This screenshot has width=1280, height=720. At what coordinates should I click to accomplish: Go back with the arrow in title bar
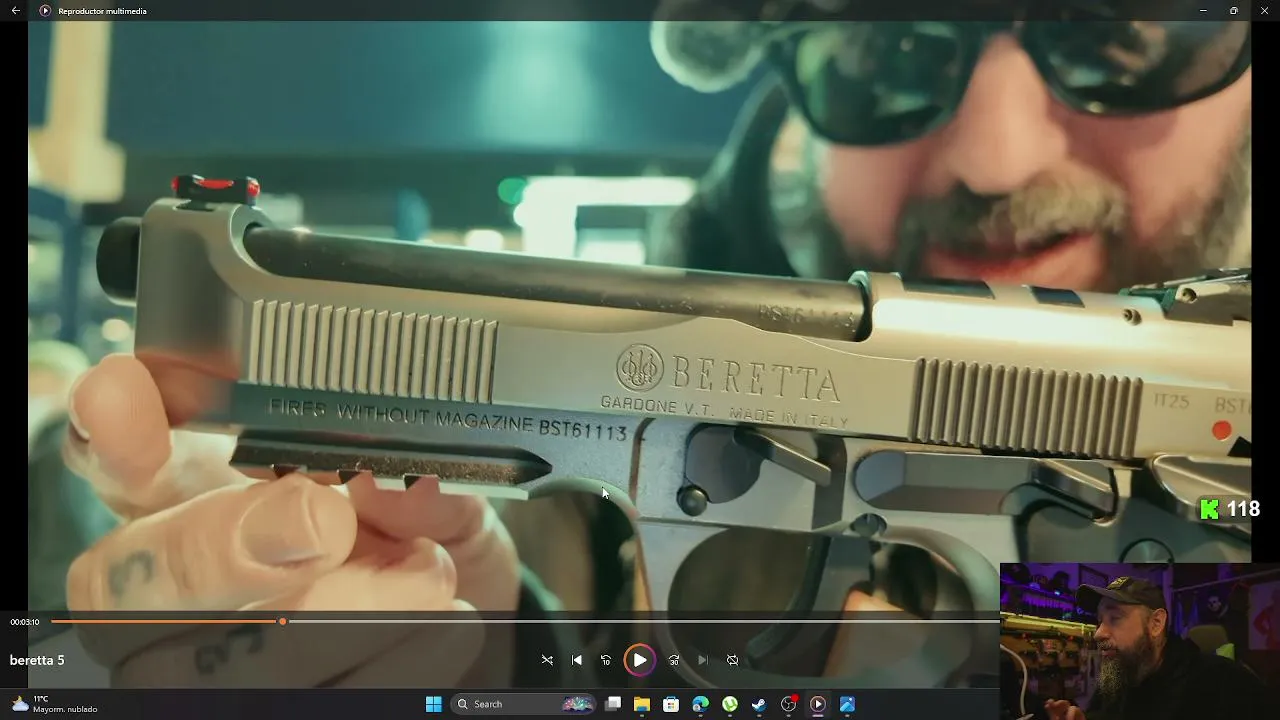[16, 11]
